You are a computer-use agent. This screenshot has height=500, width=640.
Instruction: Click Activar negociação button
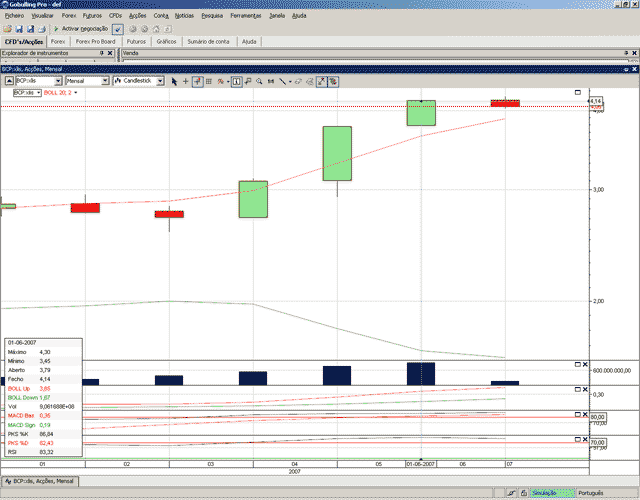(x=81, y=29)
